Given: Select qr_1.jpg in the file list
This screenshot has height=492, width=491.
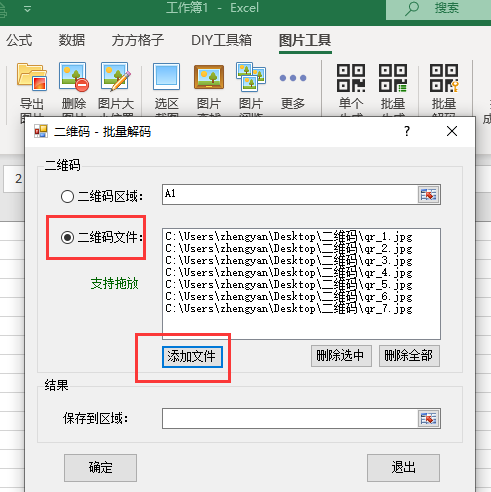Looking at the screenshot, I should pos(289,237).
